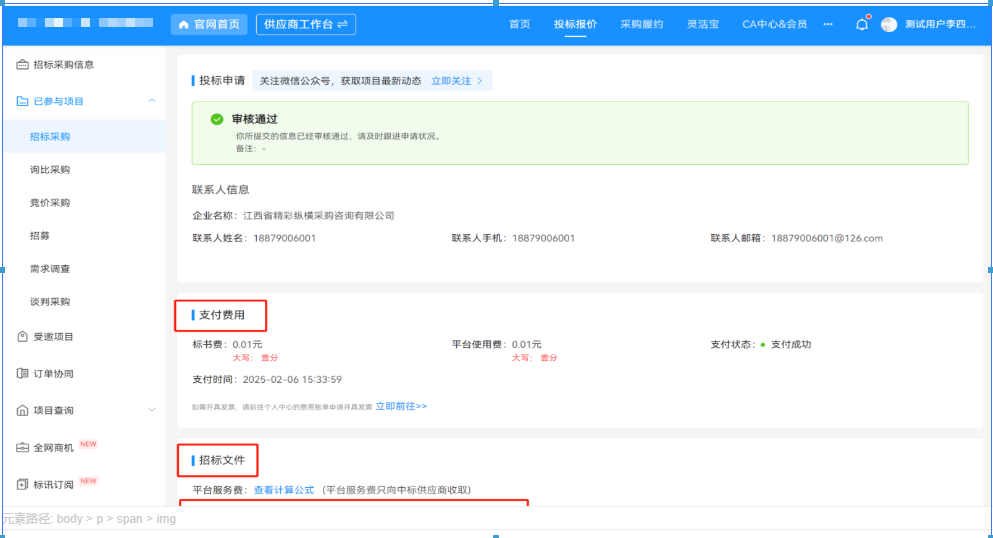Open 标讯订阅 in the sidebar
993x538 pixels.
[53, 484]
